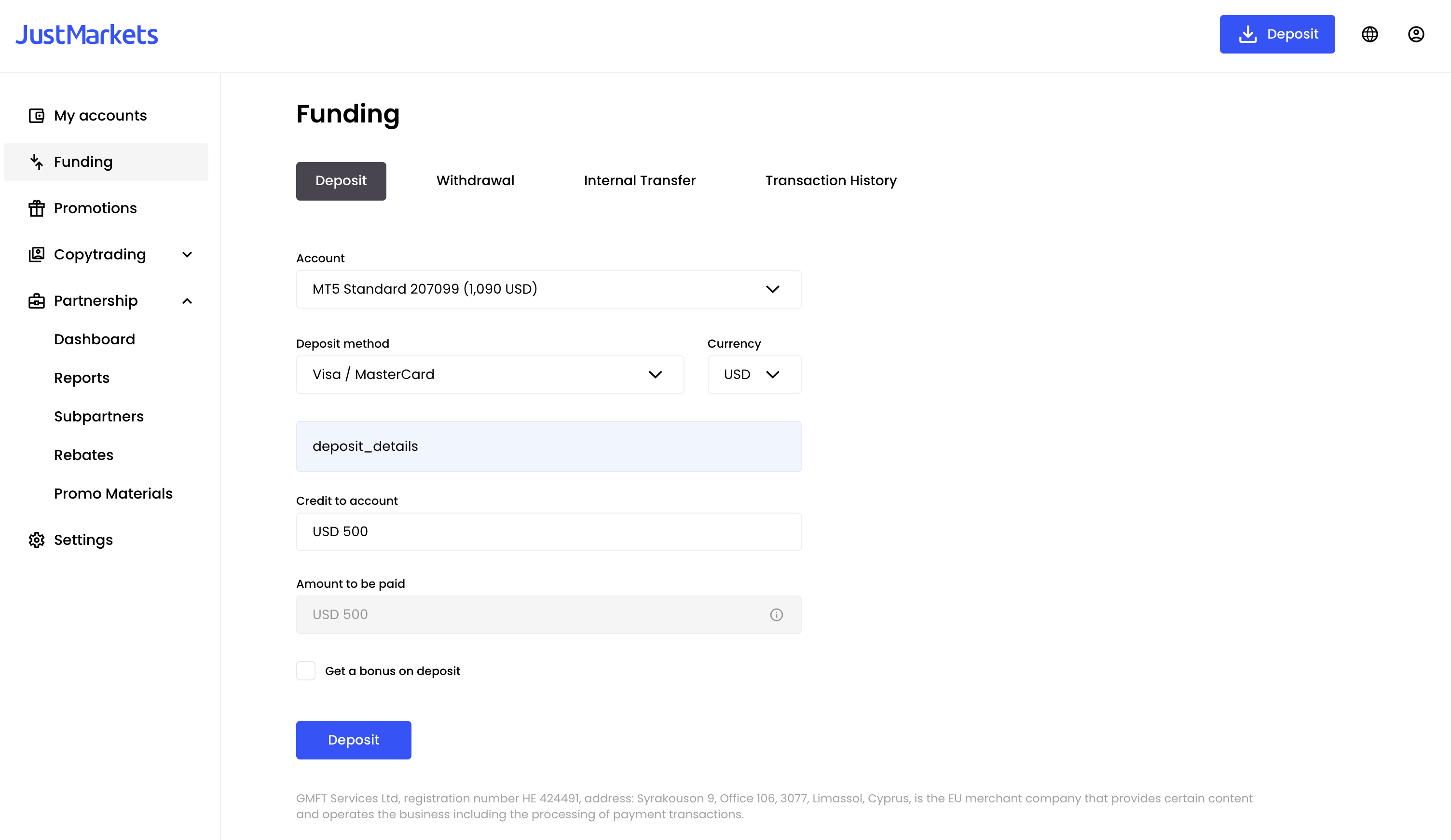Click the Funding arrows icon in sidebar
Viewport: 1451px width, 840px height.
coord(36,162)
